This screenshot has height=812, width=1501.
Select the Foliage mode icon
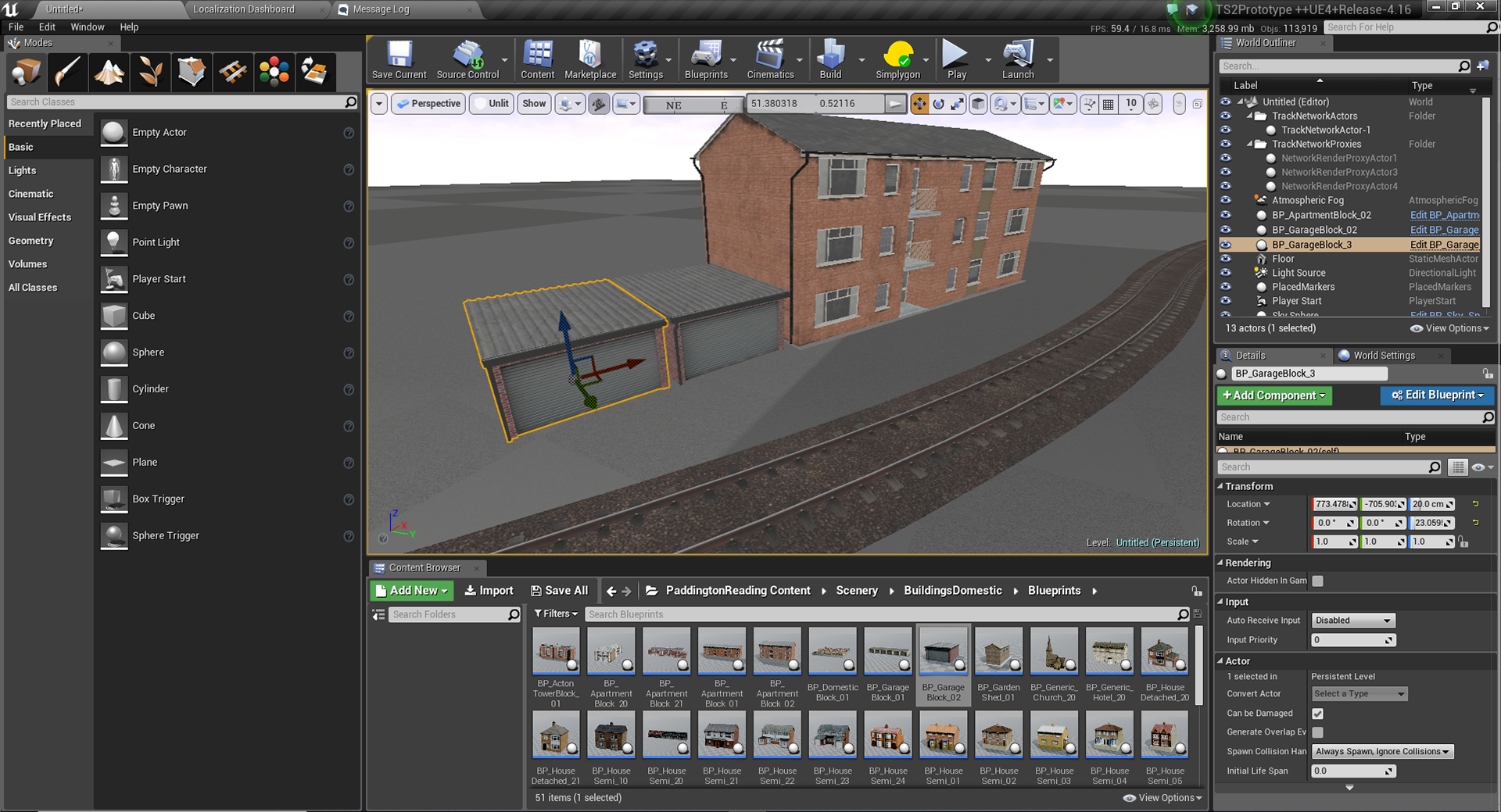(150, 72)
